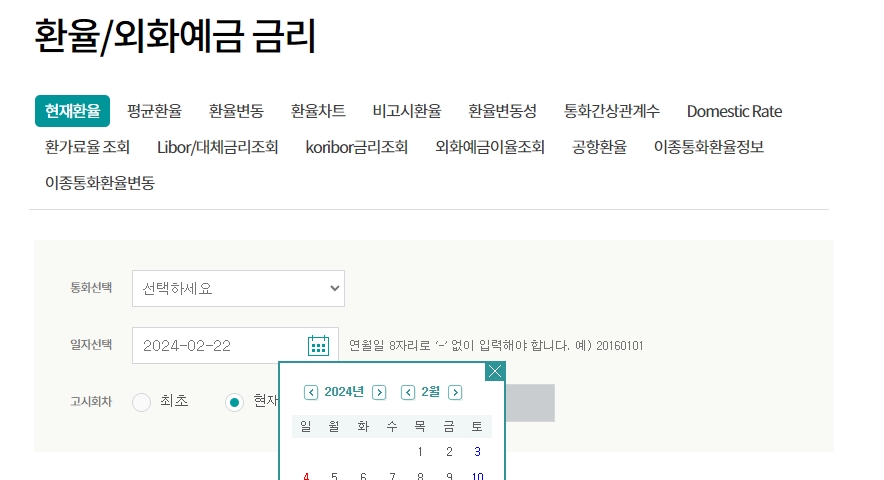This screenshot has height=480, width=884.
Task: Switch to the 현재환율 tab
Action: tap(72, 111)
